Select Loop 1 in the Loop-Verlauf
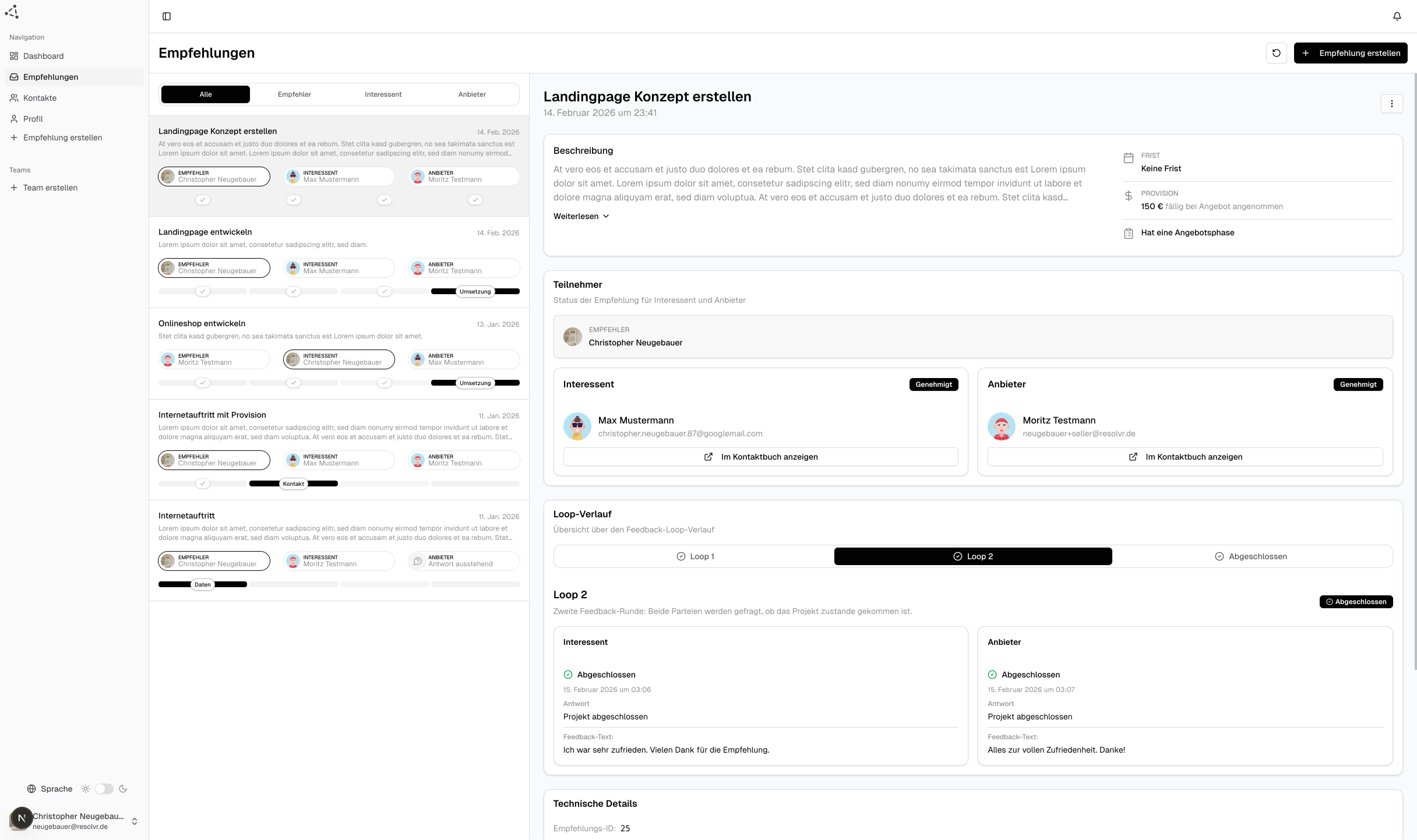The height and width of the screenshot is (840, 1417). point(696,556)
